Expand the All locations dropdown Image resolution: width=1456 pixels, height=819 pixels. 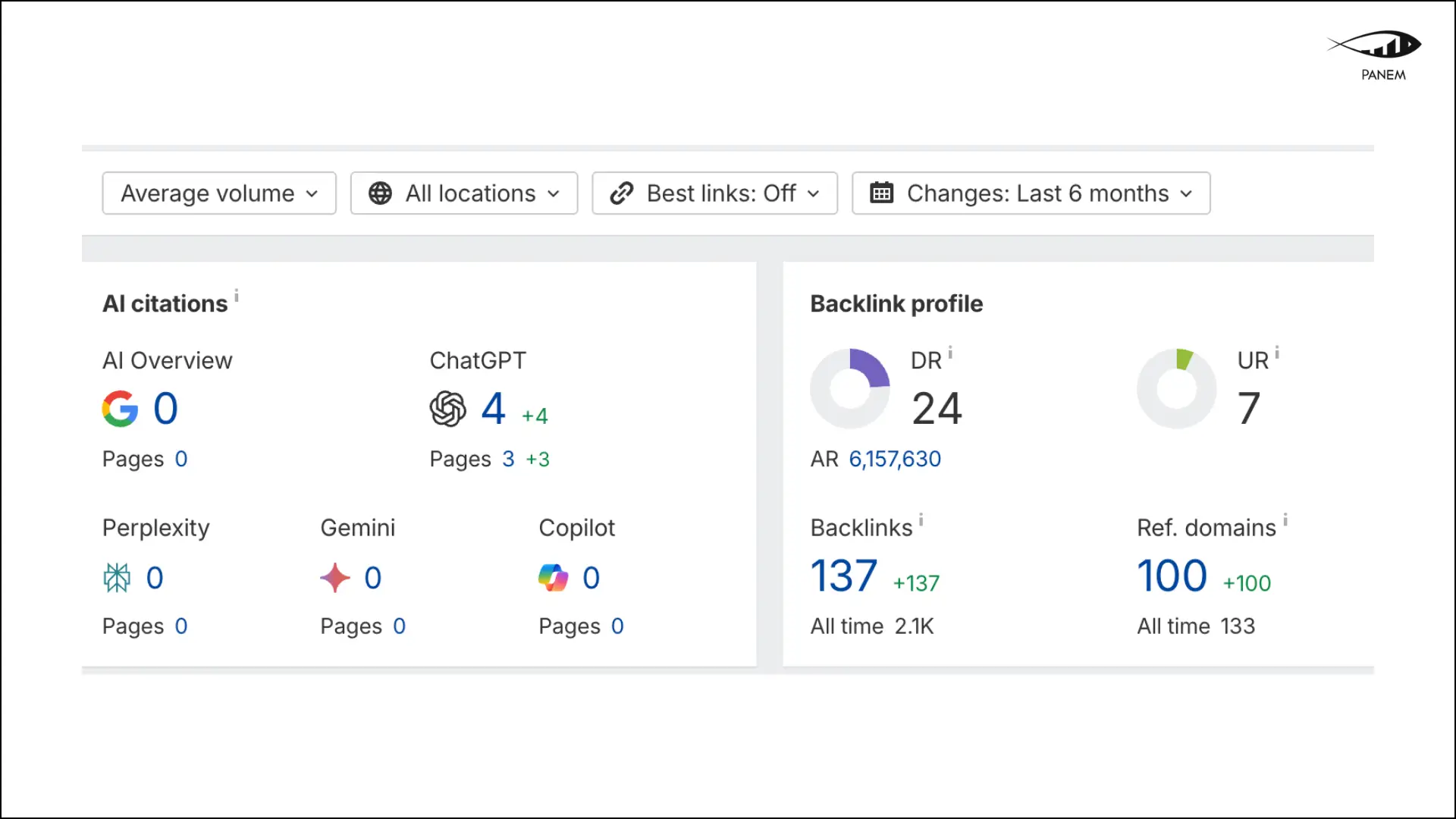coord(464,193)
